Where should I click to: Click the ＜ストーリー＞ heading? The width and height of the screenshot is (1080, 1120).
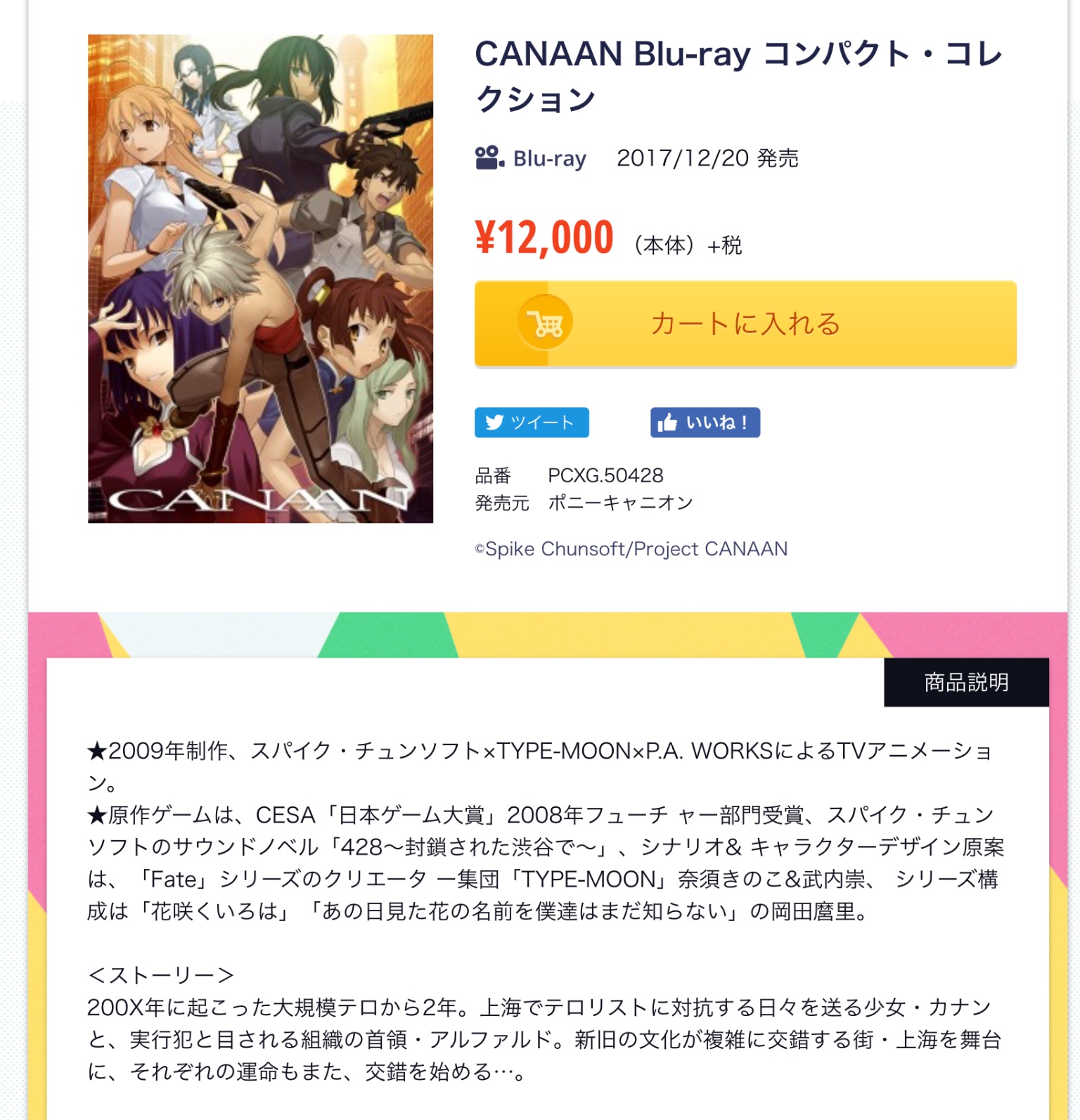(160, 976)
